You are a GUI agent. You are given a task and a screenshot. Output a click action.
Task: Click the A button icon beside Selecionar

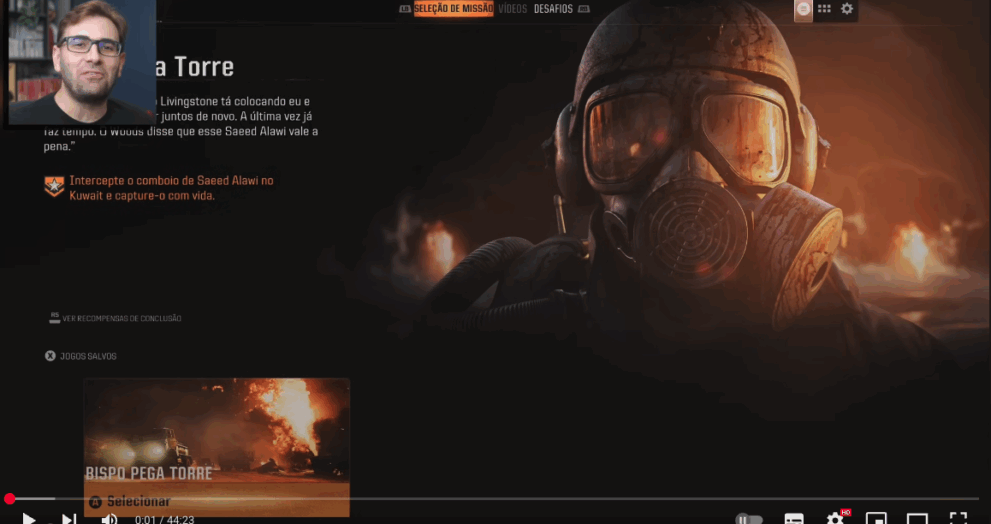pyautogui.click(x=95, y=502)
